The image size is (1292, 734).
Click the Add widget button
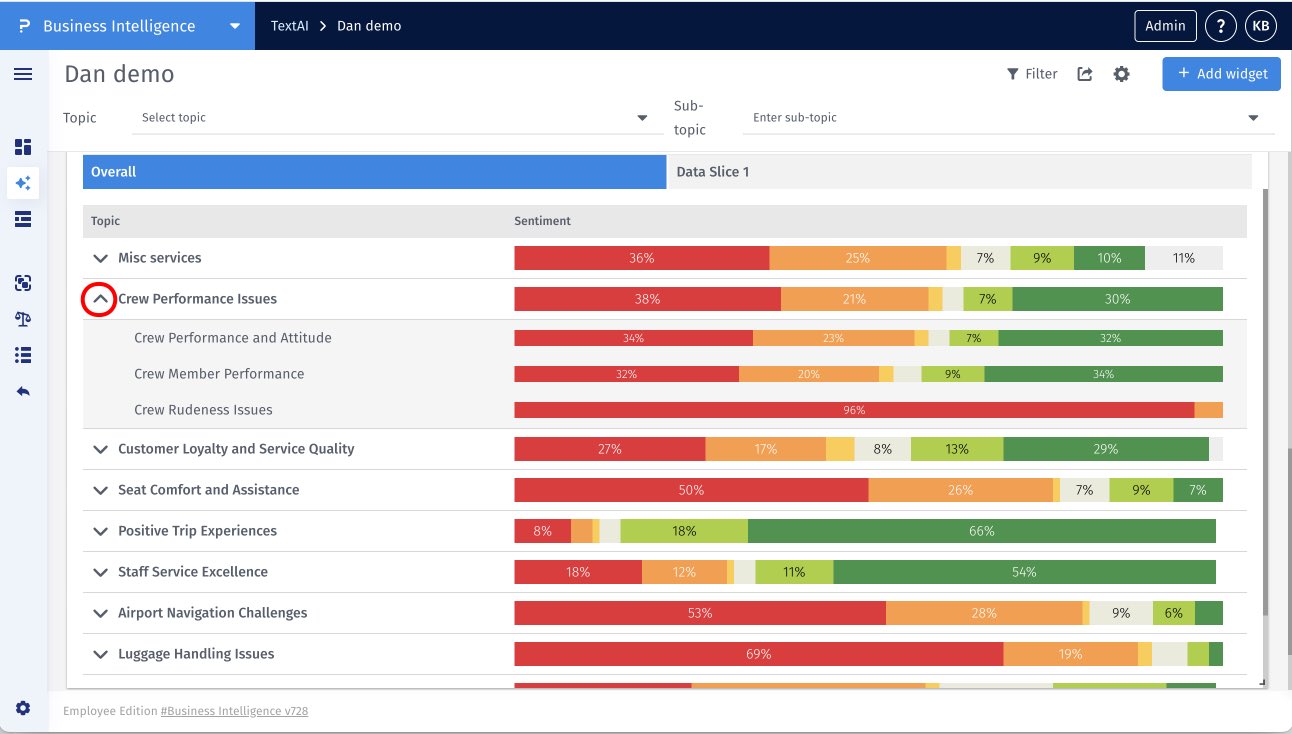1221,74
